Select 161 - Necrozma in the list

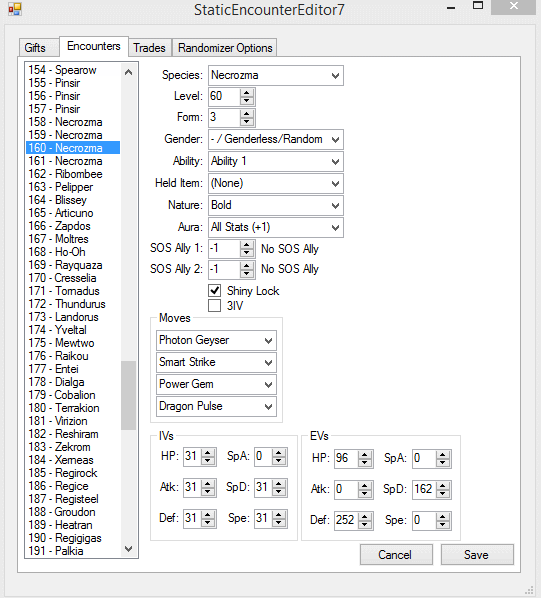point(73,161)
